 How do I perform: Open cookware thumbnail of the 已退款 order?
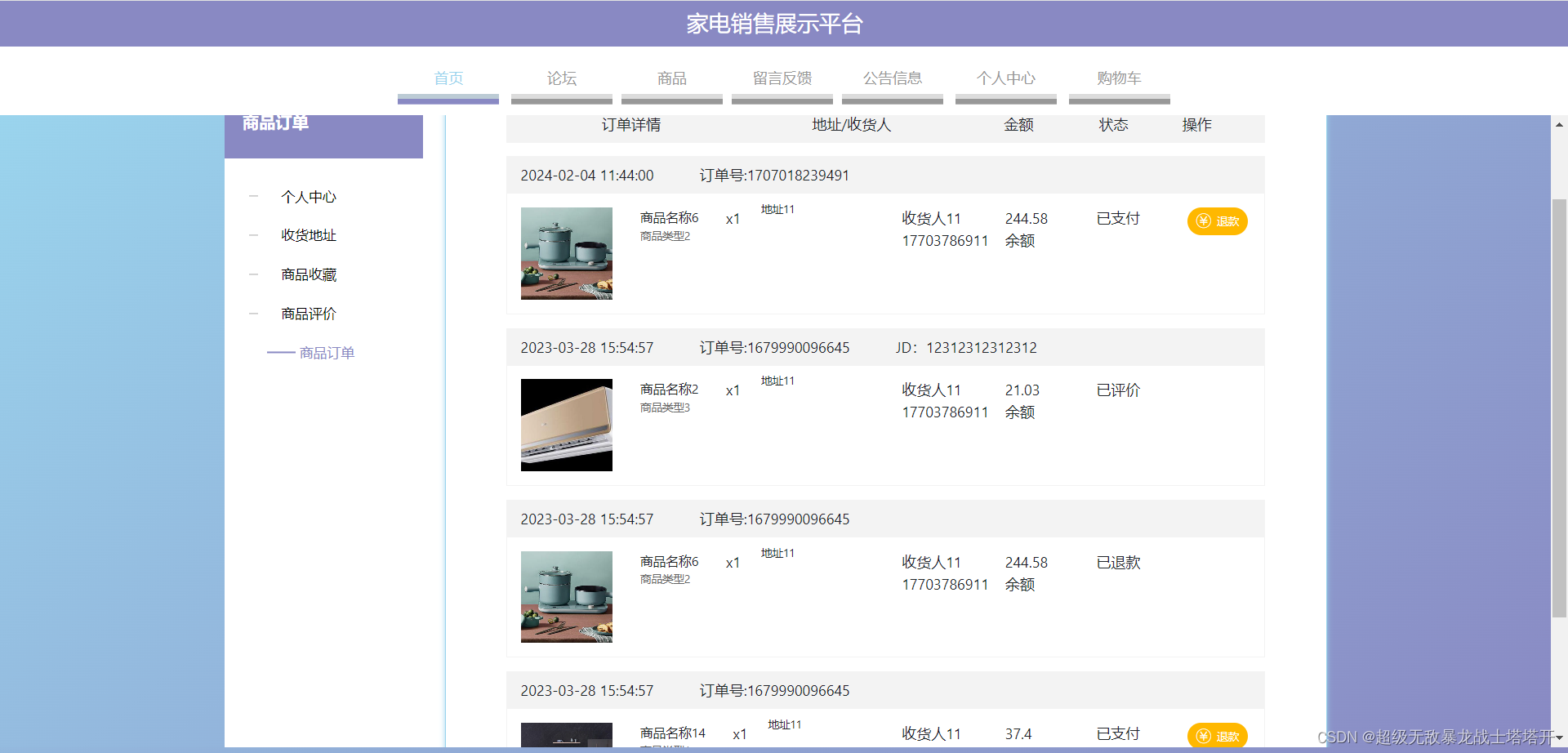click(x=567, y=597)
